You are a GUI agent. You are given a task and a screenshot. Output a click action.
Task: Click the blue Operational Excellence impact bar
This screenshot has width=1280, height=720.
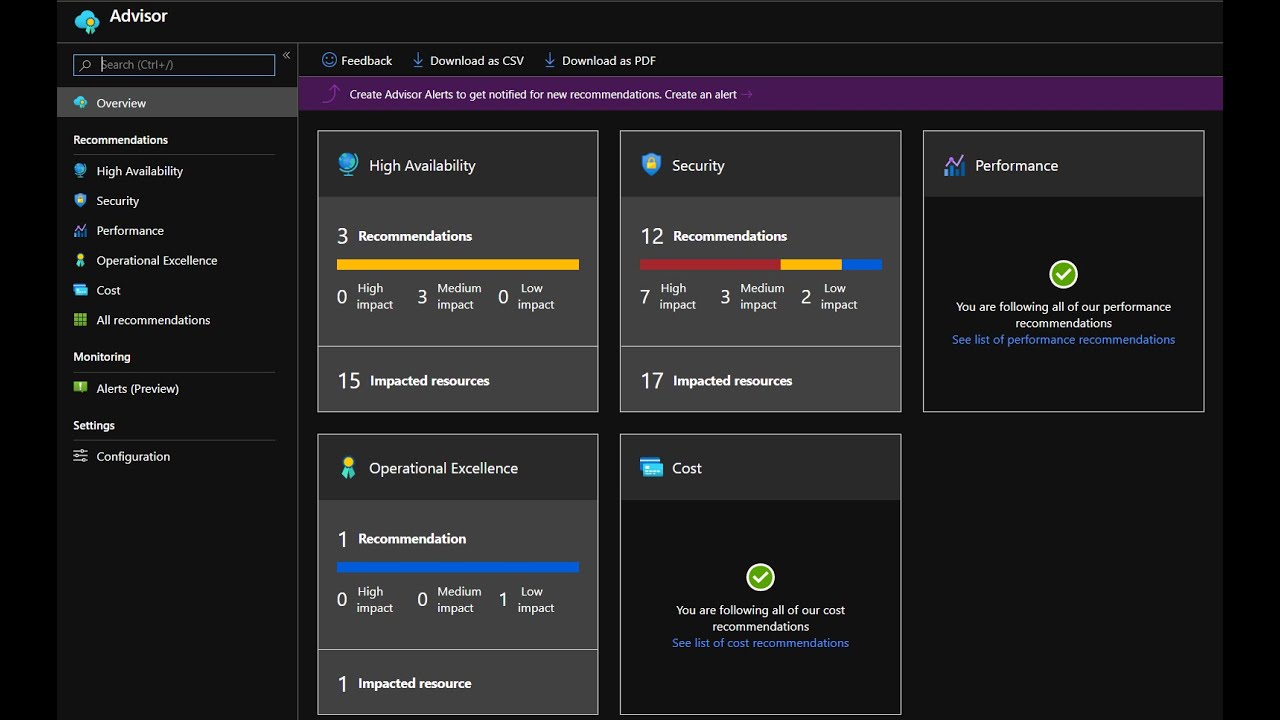458,567
